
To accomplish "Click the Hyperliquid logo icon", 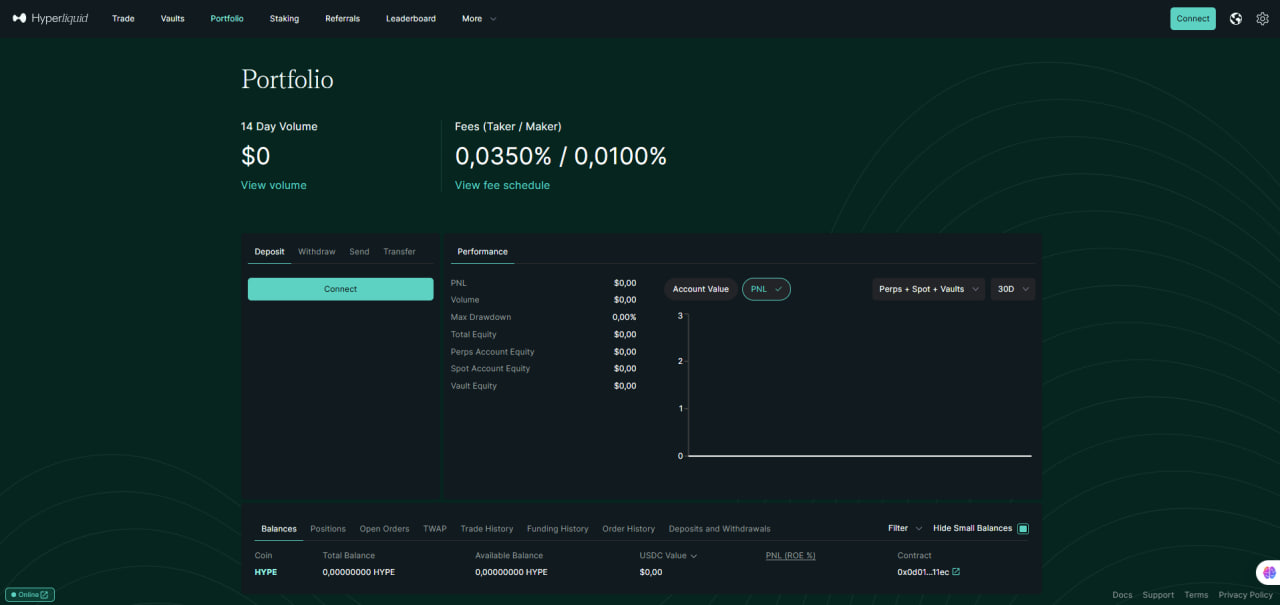I will 19,18.
